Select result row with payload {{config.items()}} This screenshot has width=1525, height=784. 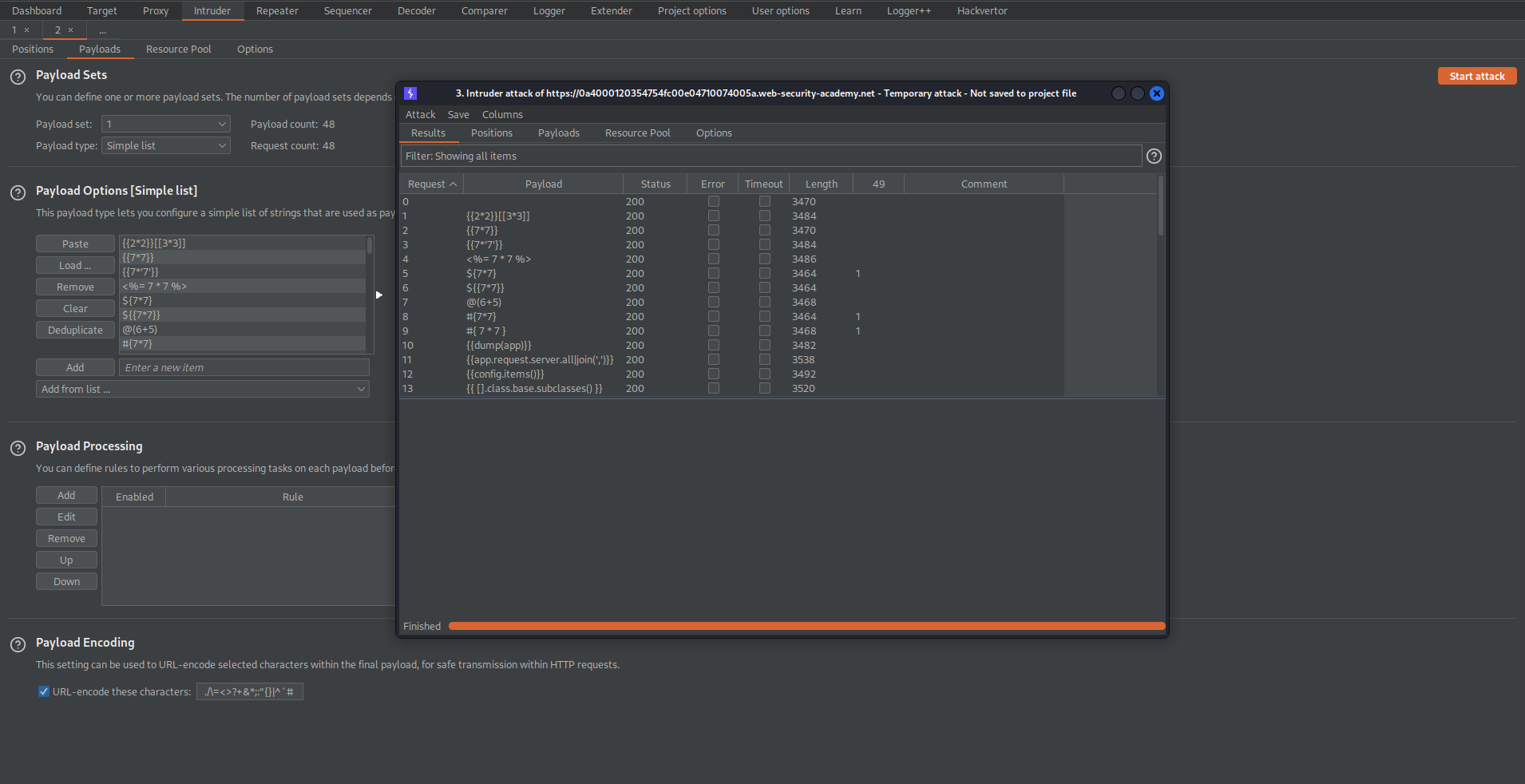tap(732, 374)
